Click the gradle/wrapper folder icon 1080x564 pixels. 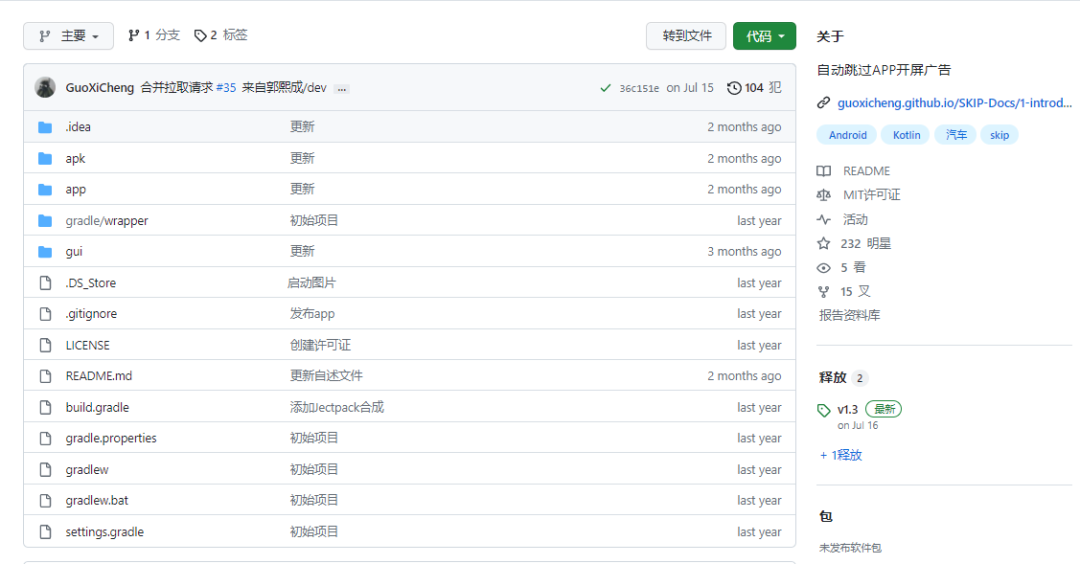(45, 220)
